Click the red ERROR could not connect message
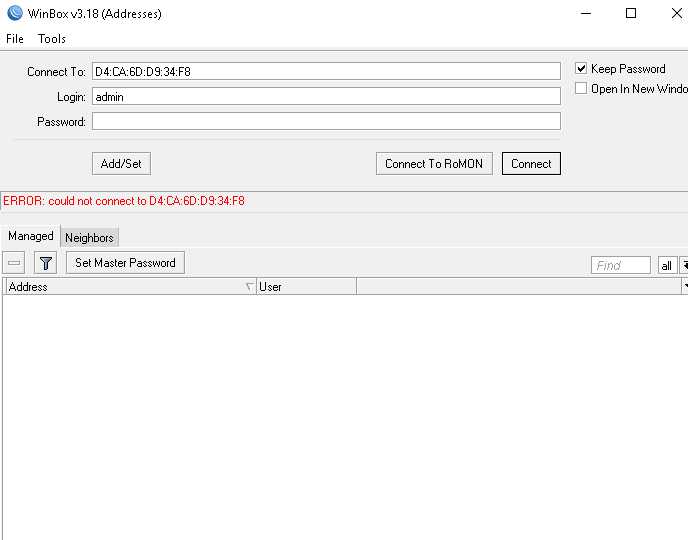 (124, 201)
